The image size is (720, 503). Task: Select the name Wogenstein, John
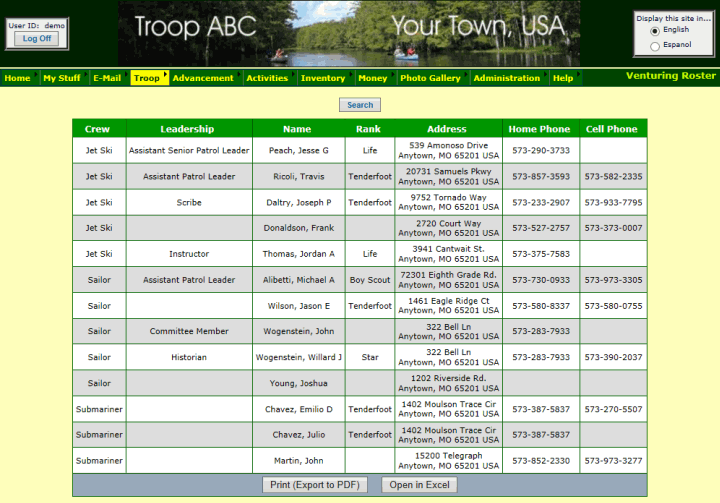coord(299,331)
